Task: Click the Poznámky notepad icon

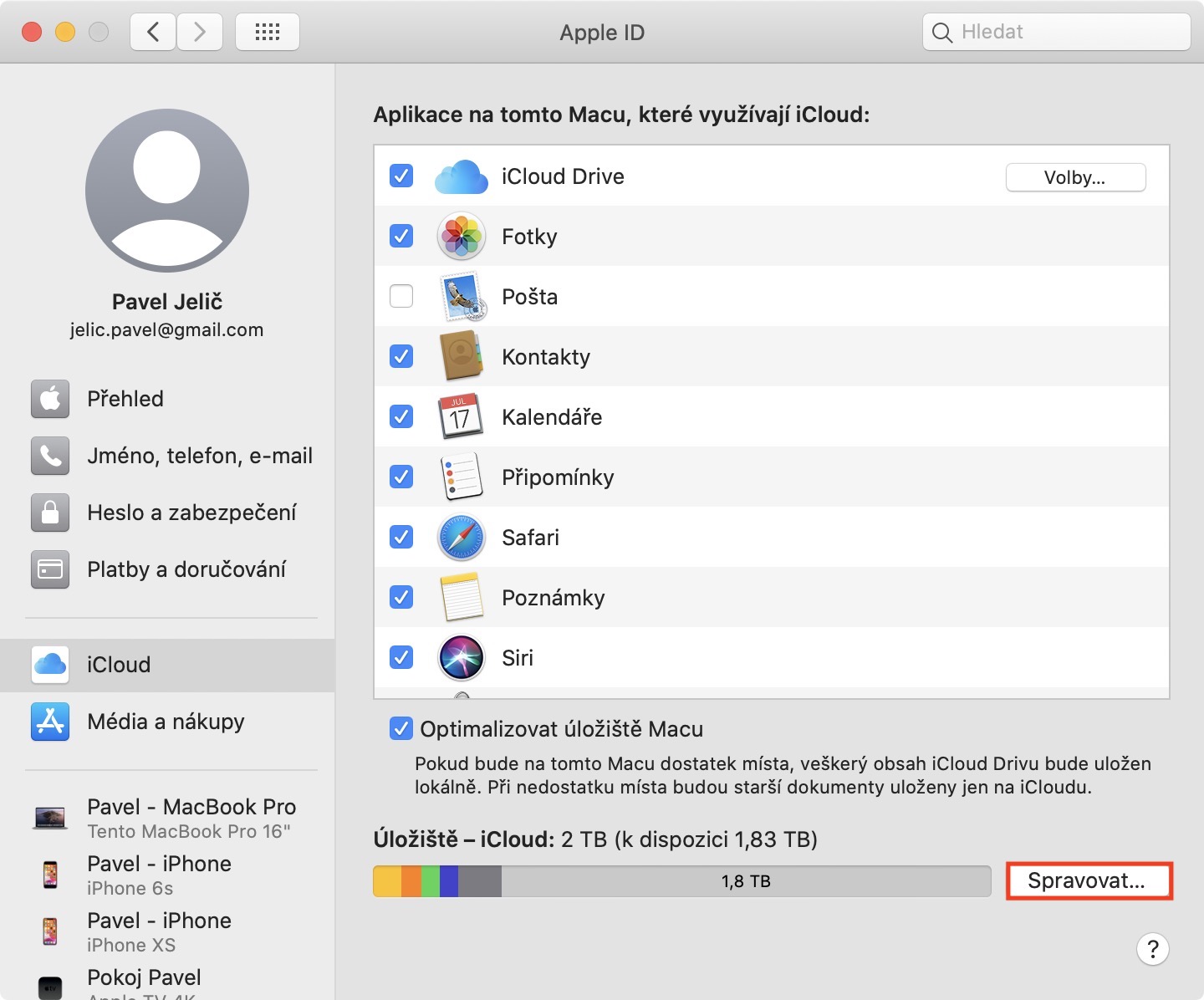Action: point(462,597)
